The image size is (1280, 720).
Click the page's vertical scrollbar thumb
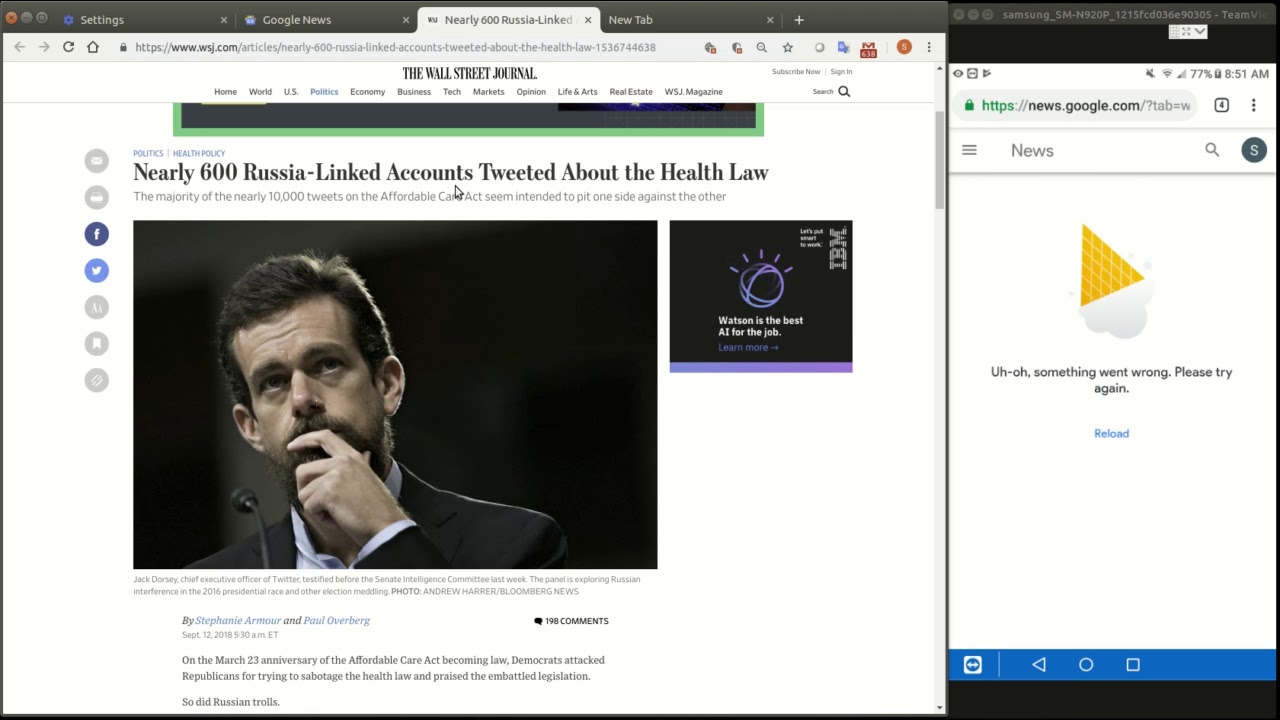pos(939,160)
